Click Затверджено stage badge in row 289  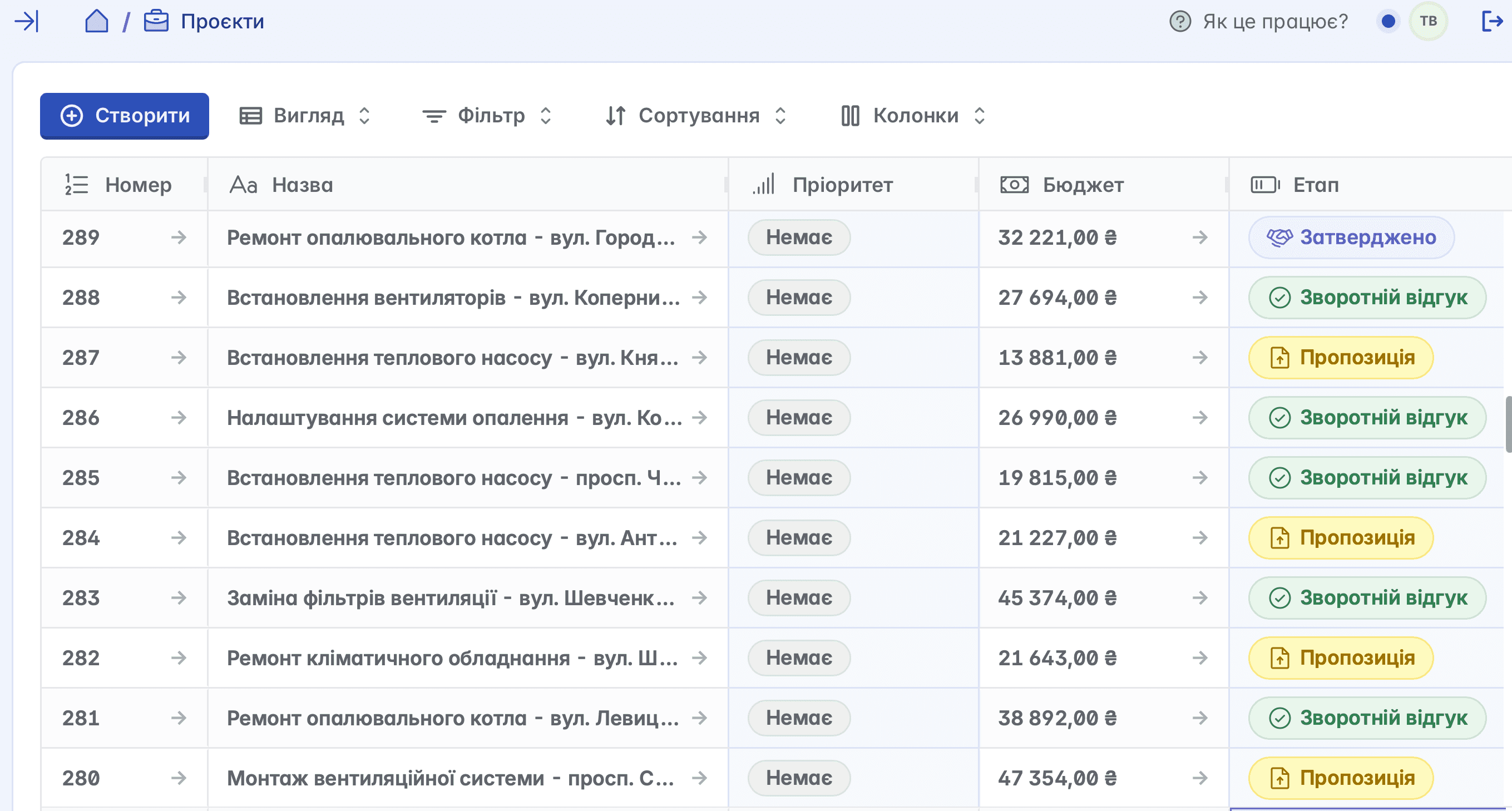[x=1351, y=238]
